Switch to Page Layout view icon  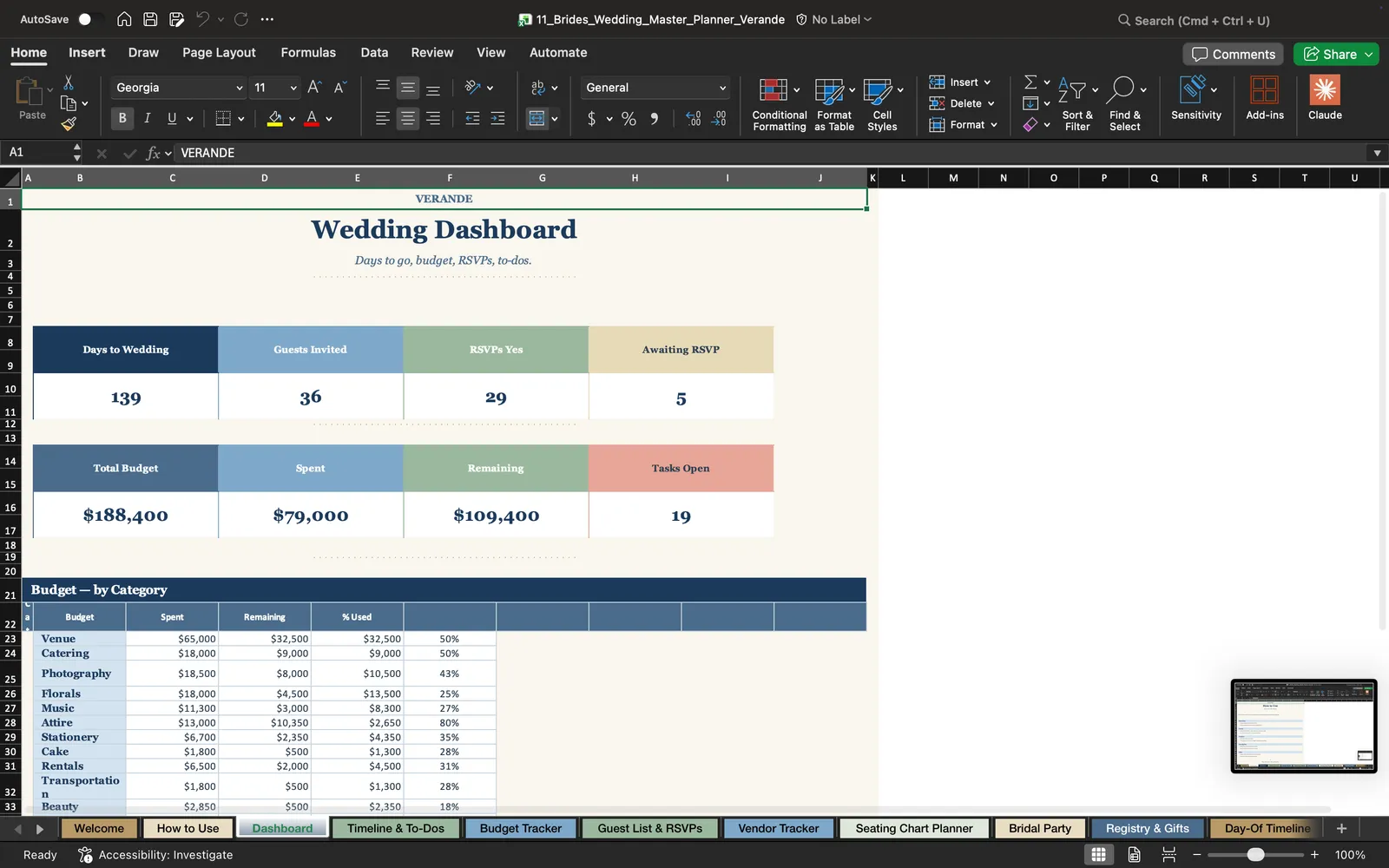point(1134,855)
